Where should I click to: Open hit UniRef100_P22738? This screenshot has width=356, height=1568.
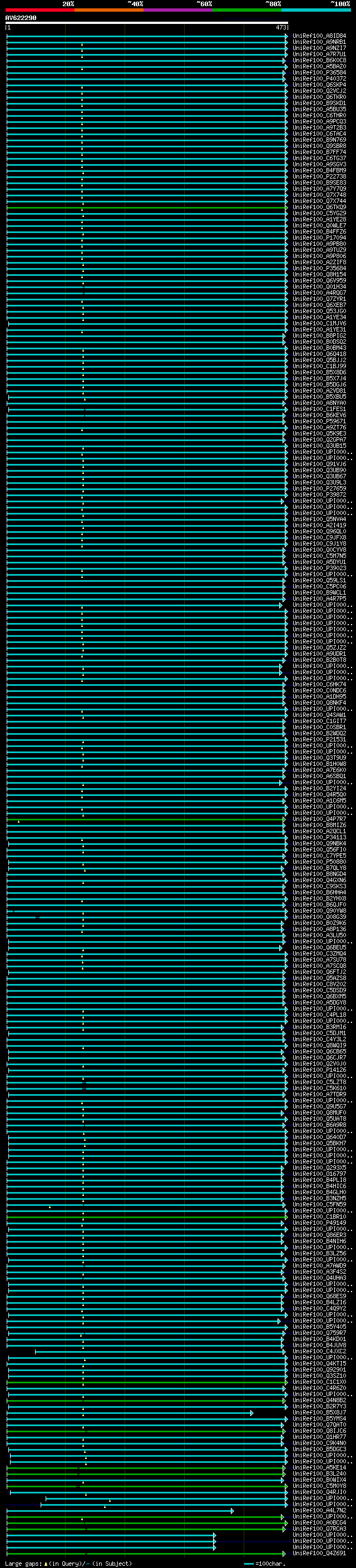pyautogui.click(x=319, y=176)
